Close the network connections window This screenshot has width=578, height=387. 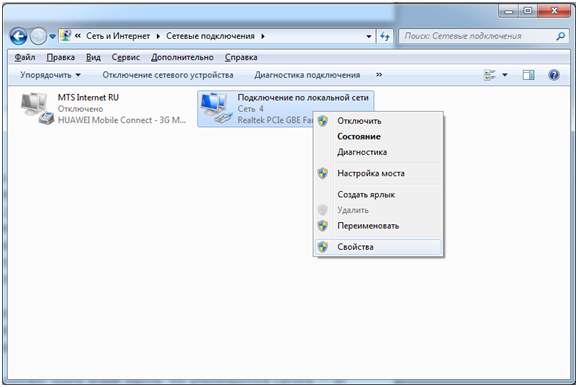(x=554, y=11)
